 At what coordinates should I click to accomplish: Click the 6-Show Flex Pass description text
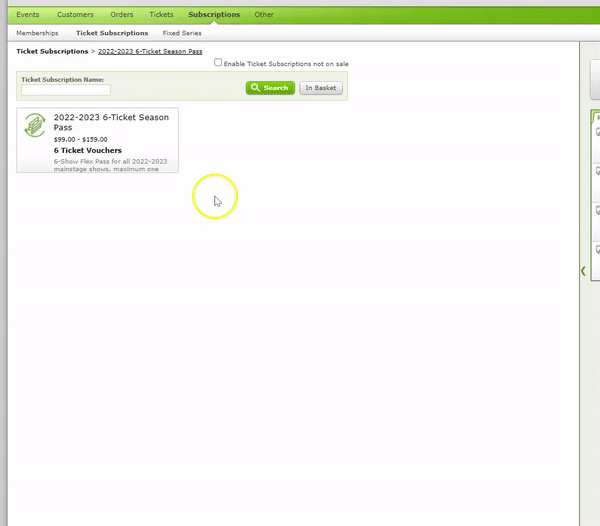click(x=110, y=165)
